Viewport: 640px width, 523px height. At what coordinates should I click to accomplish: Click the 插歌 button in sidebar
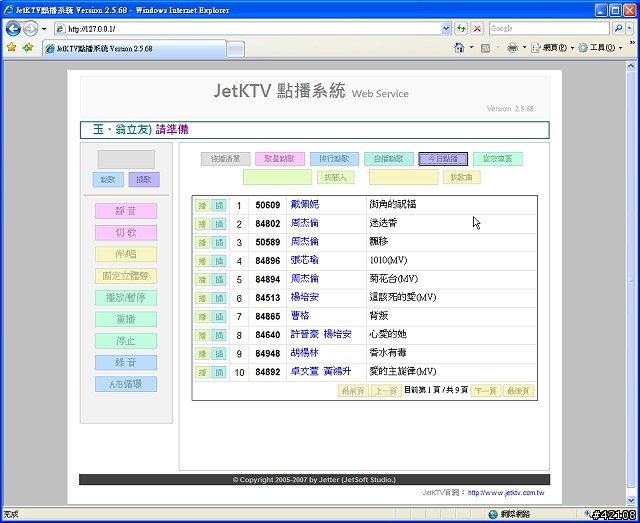pos(144,180)
